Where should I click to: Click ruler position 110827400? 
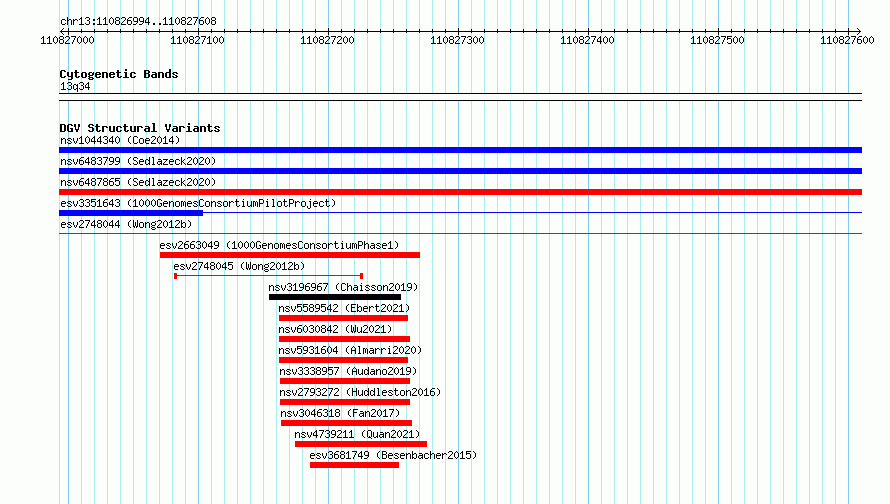(x=587, y=40)
